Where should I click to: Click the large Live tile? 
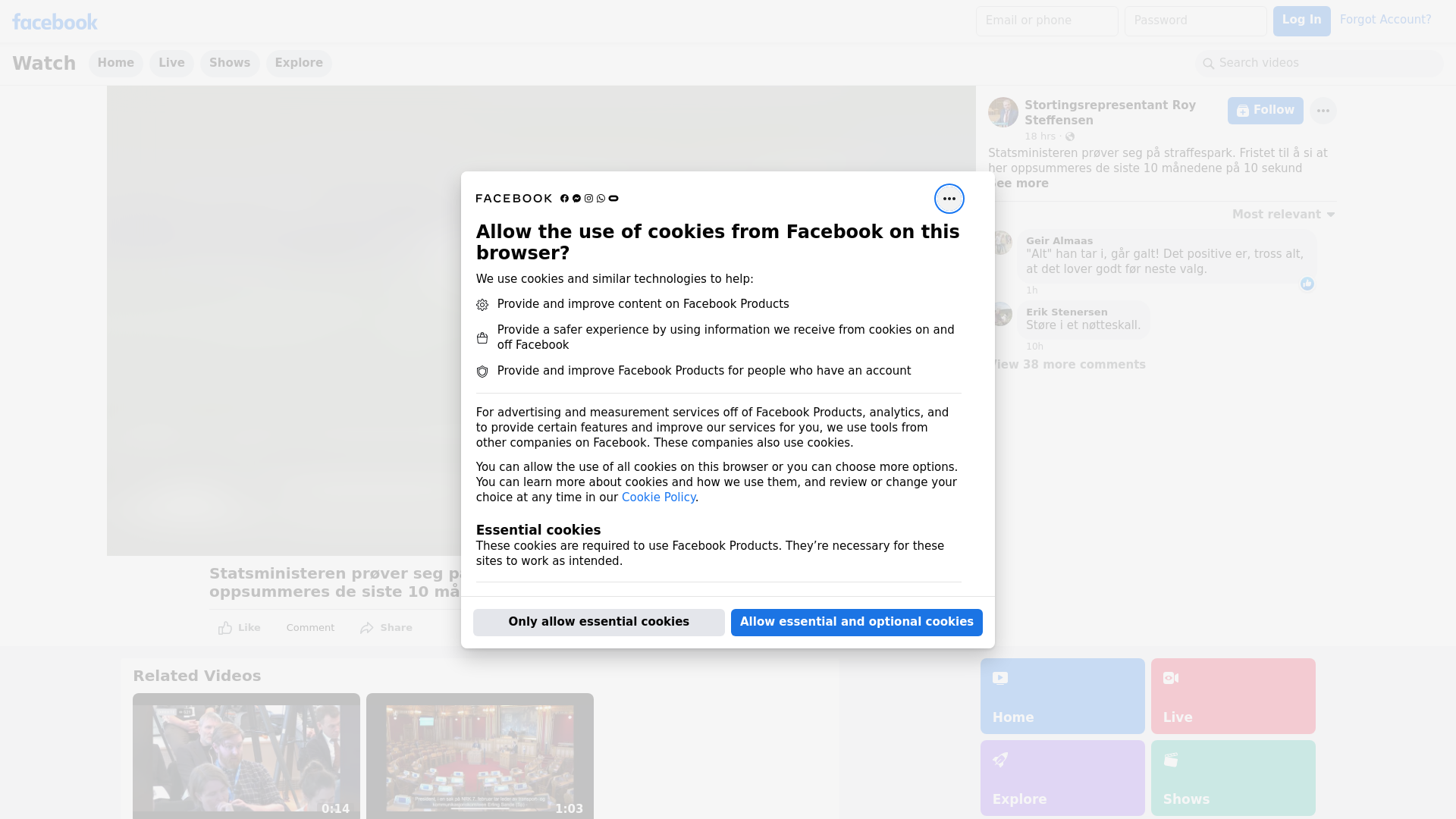[1233, 696]
